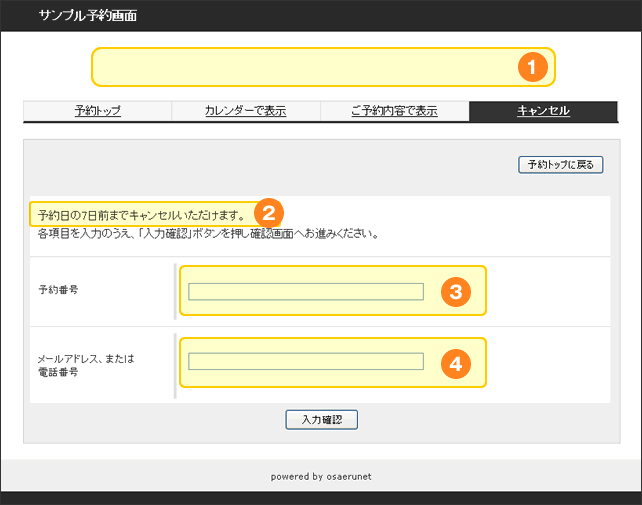Go to the キャンセル tab
The height and width of the screenshot is (505, 642).
click(x=543, y=111)
